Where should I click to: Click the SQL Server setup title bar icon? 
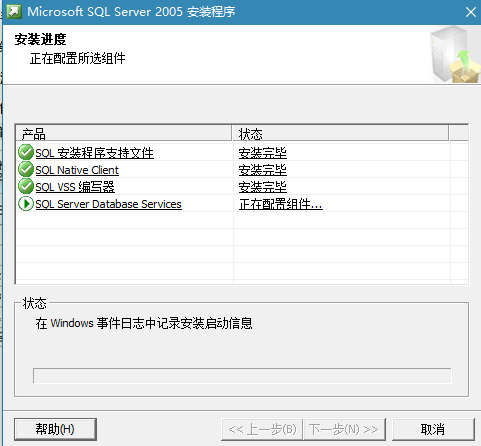pyautogui.click(x=14, y=12)
